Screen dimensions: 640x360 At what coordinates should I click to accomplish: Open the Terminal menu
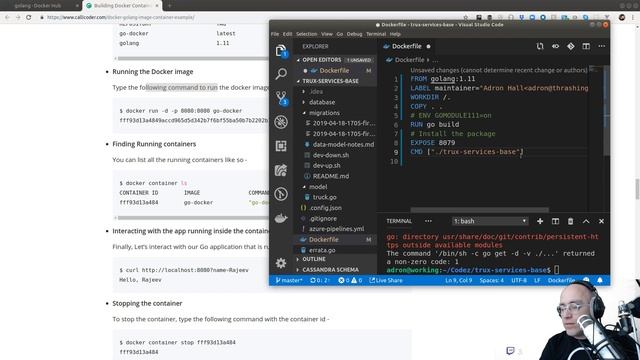point(376,34)
